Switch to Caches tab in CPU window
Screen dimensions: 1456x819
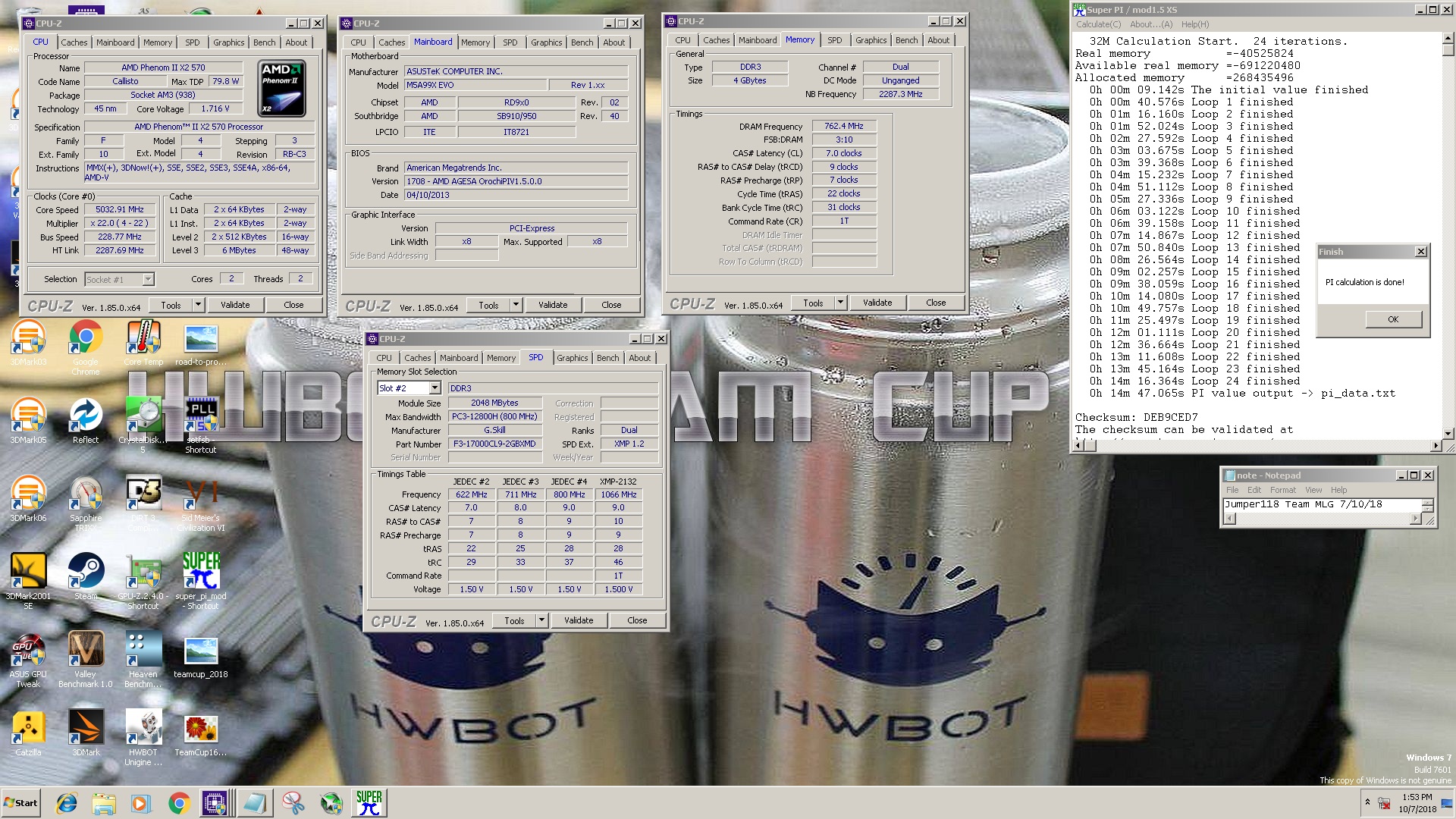click(x=74, y=42)
